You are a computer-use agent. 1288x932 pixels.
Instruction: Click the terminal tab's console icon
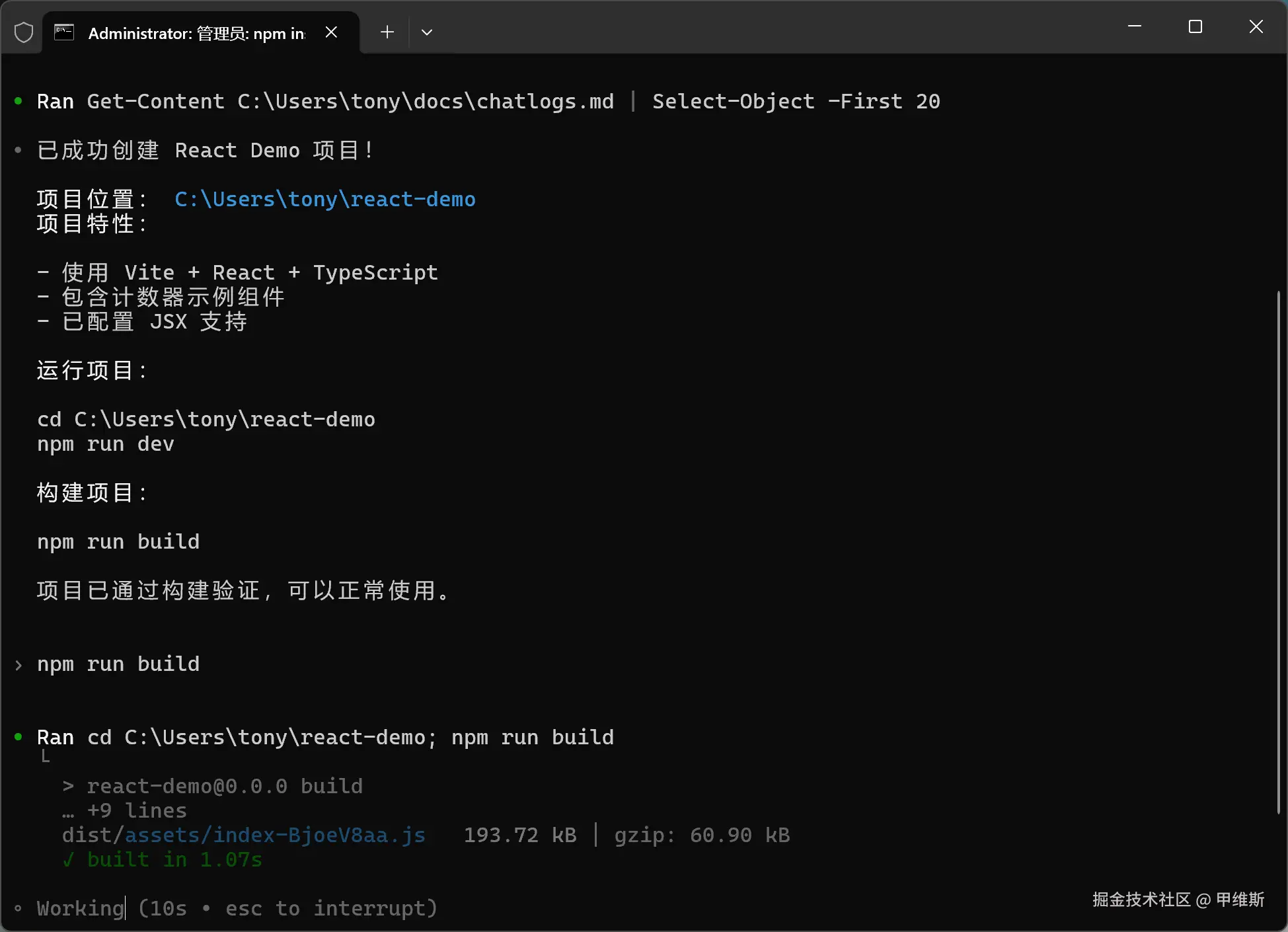[64, 32]
